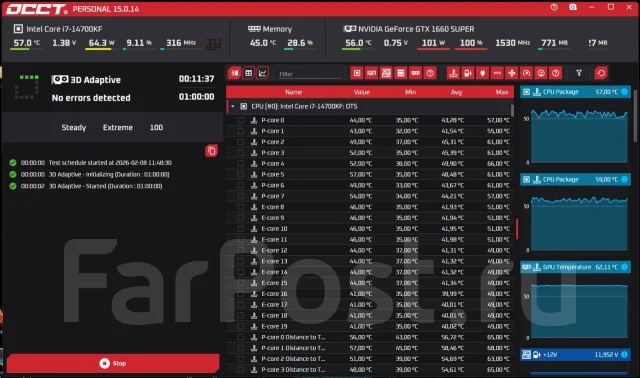Screen dimensions: 640x378
Task: Click the CPU 57.0 °C temperature readout
Action: [x=27, y=43]
